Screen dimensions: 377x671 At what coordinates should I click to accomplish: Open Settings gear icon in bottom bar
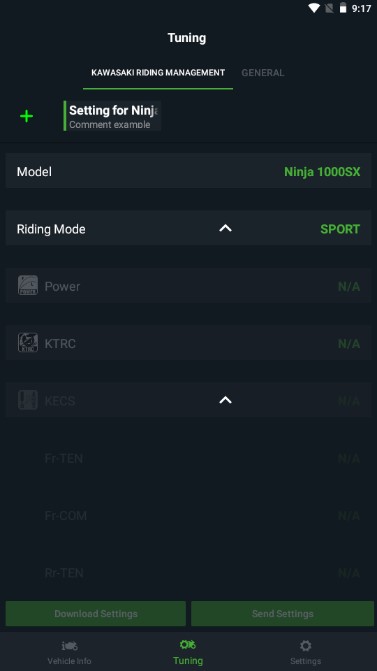[306, 645]
